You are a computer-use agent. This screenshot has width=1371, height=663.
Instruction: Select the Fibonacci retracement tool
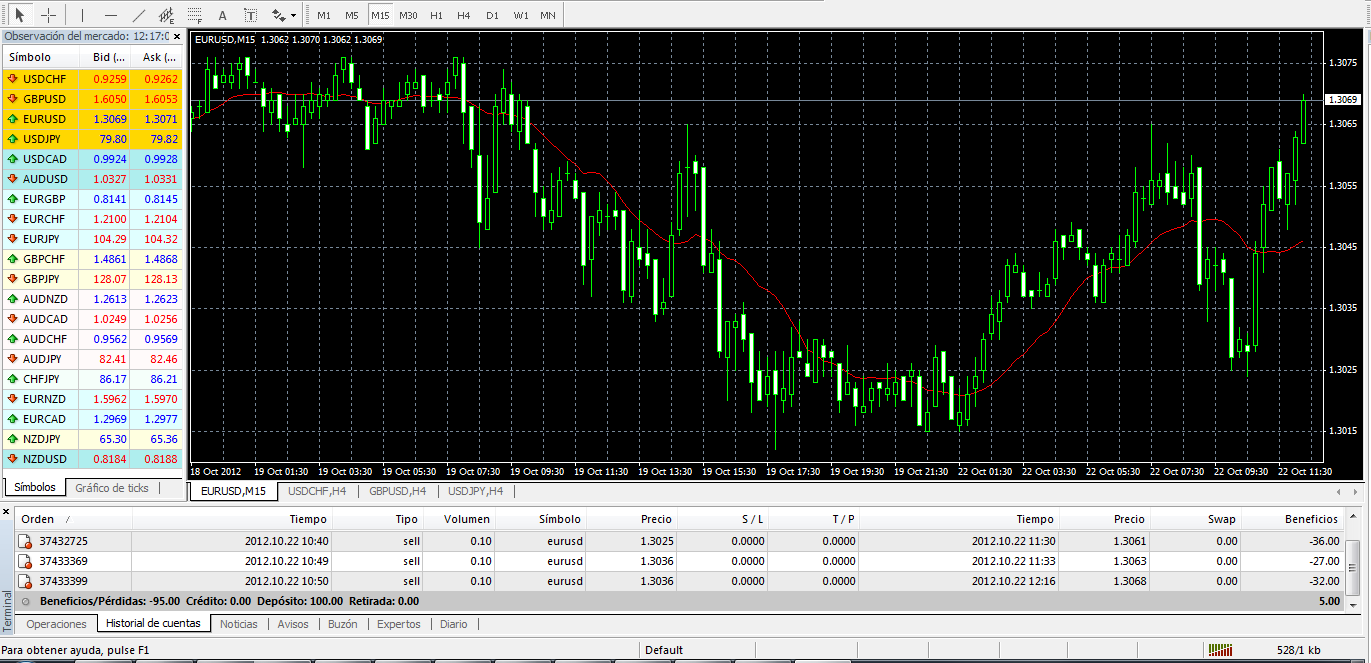(195, 15)
